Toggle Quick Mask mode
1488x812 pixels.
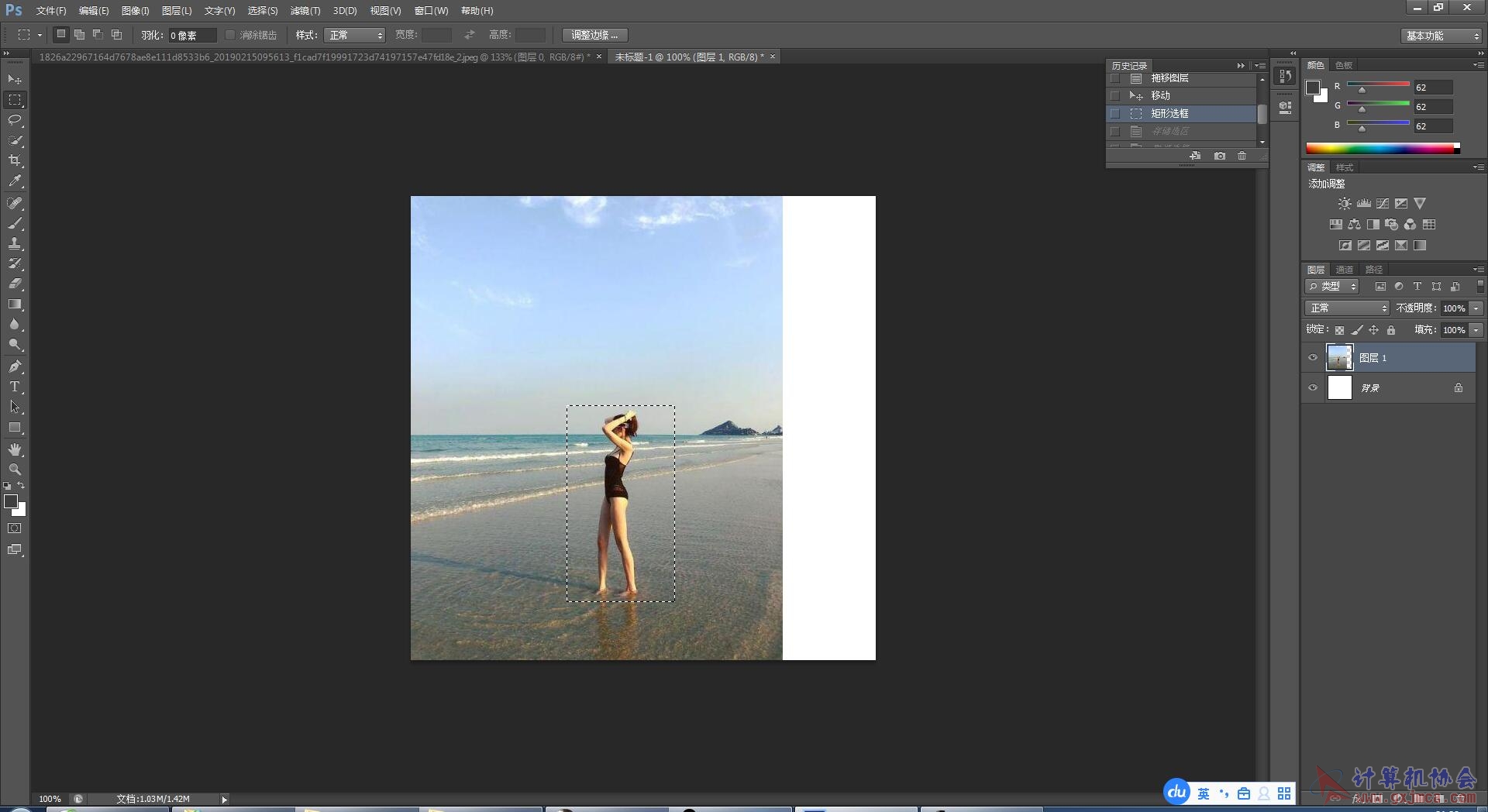click(15, 528)
